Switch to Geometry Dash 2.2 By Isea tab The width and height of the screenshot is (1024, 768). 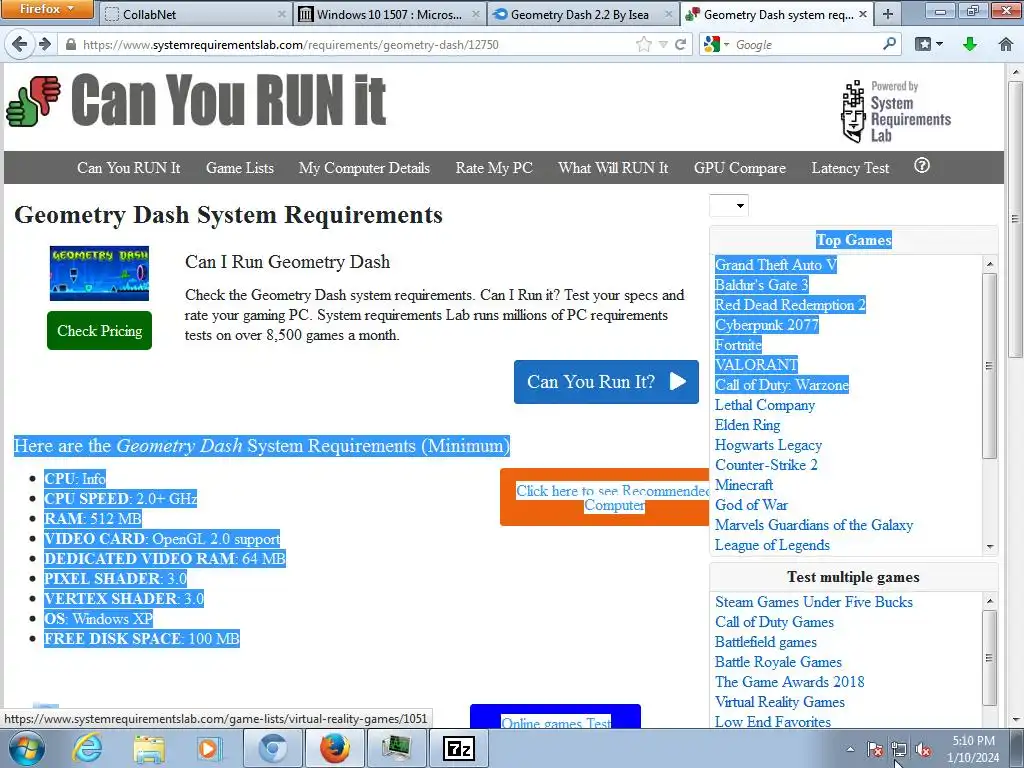click(x=583, y=14)
